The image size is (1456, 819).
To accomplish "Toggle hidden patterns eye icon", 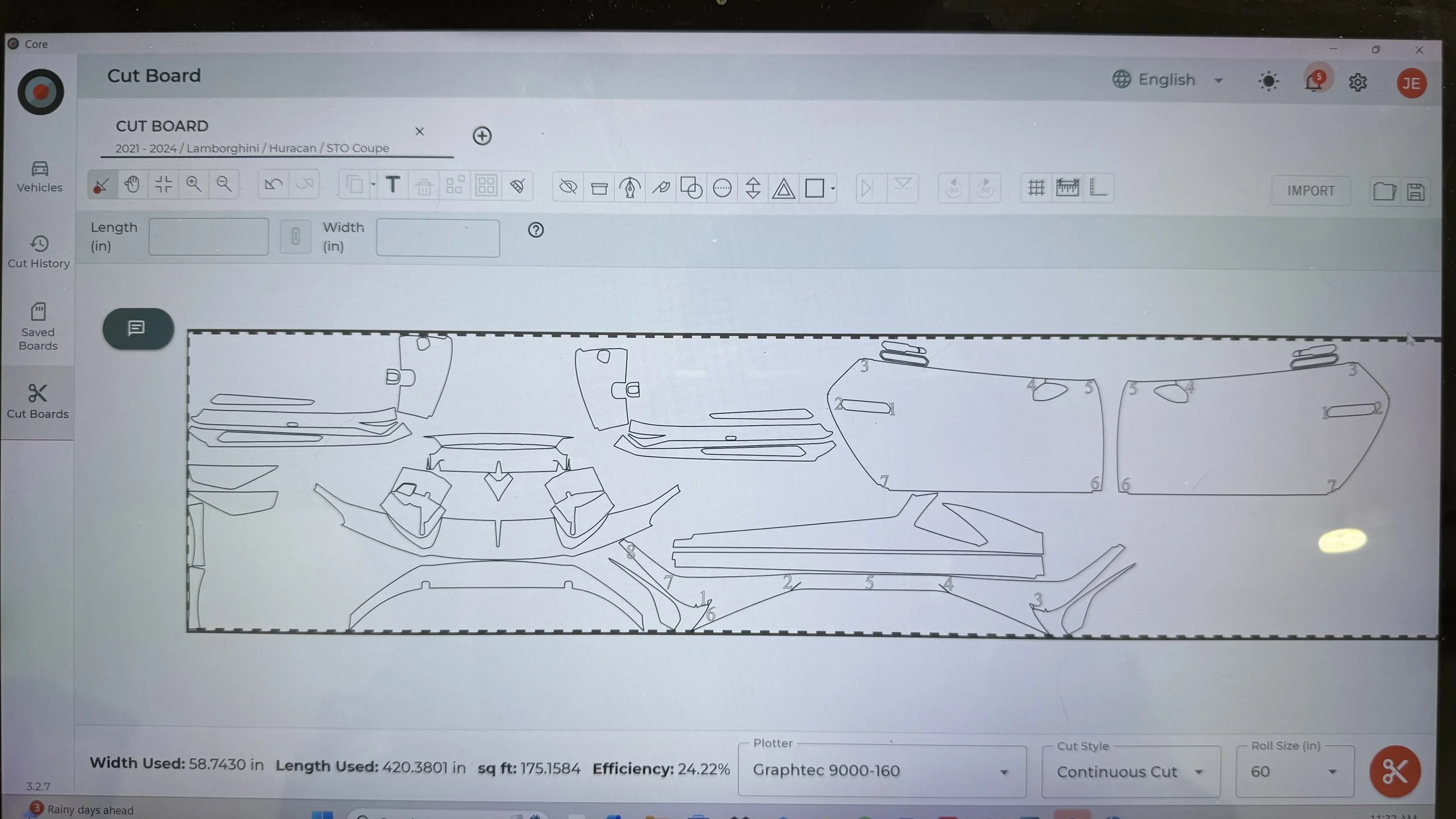I will click(568, 188).
